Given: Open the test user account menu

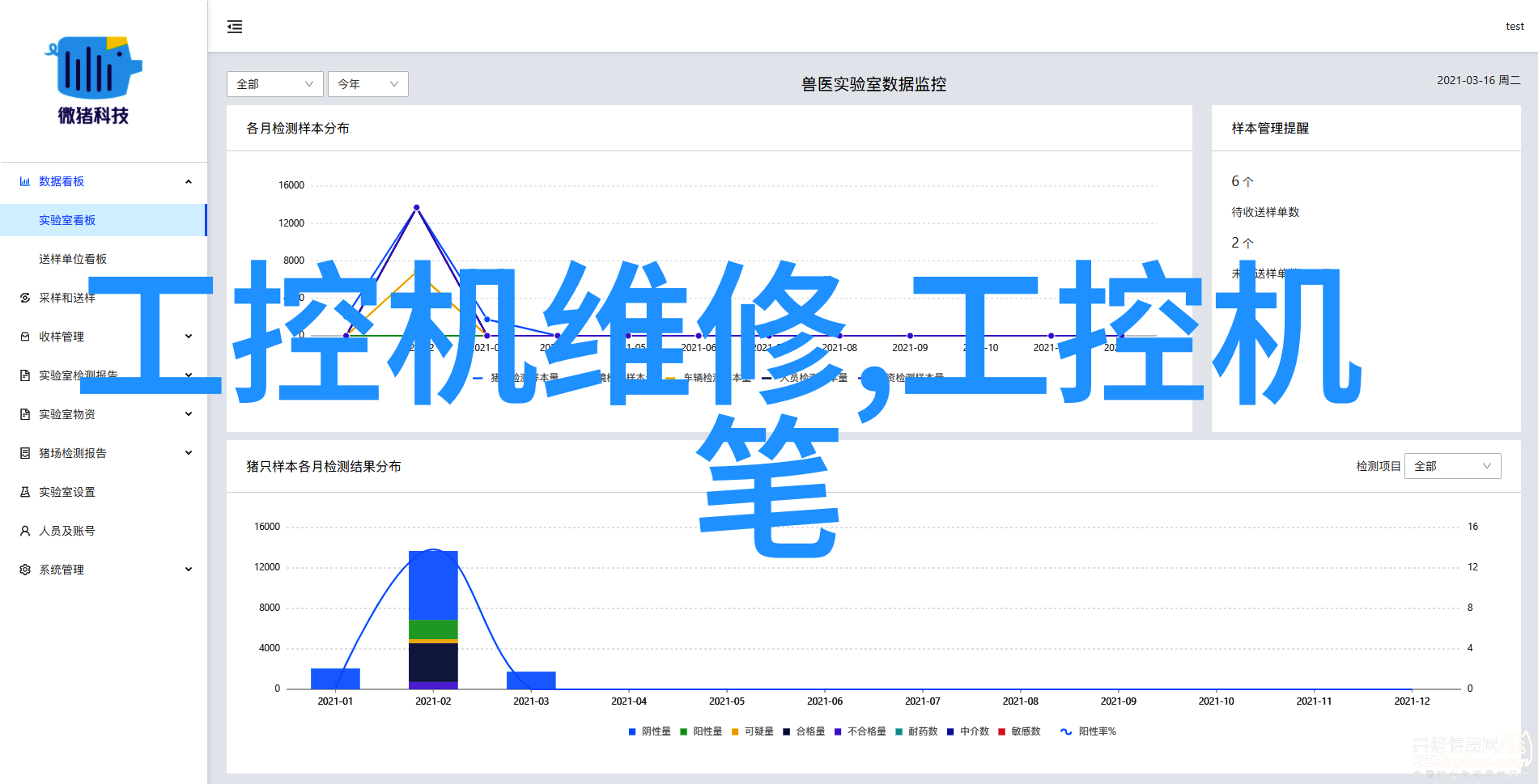Looking at the screenshot, I should click(1515, 27).
